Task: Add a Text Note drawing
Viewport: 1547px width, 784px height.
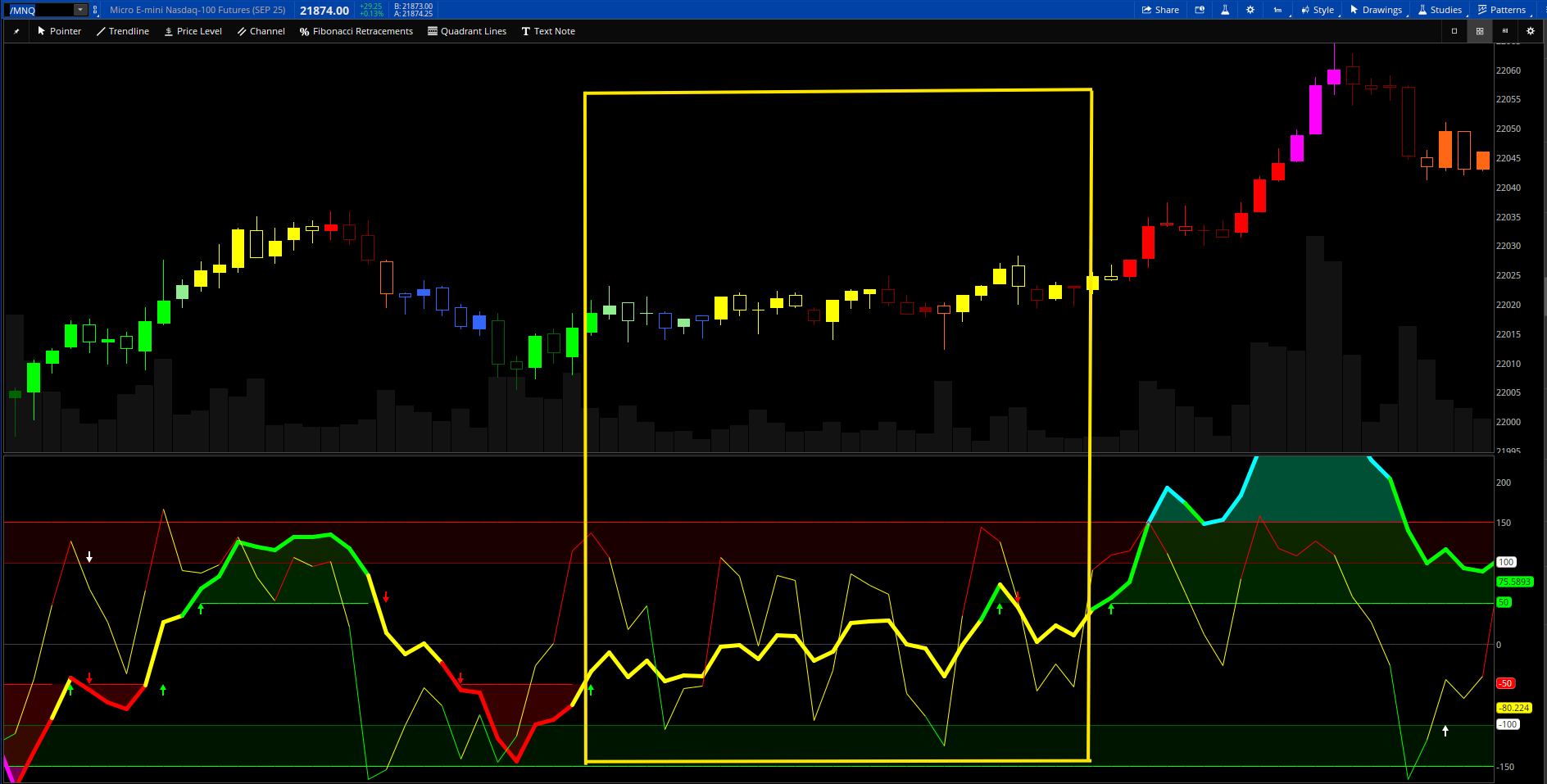Action: pos(548,31)
